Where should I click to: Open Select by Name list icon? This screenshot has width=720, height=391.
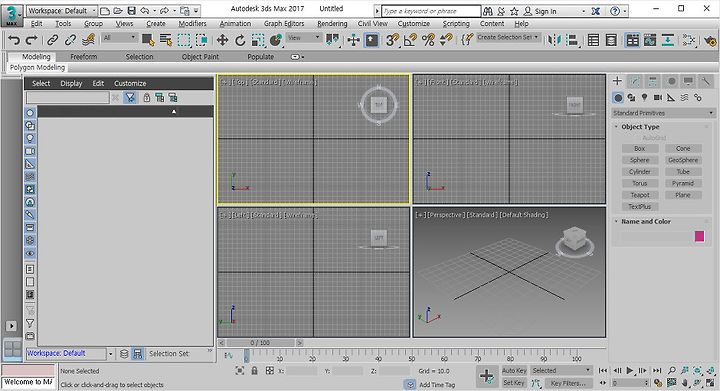click(x=166, y=40)
